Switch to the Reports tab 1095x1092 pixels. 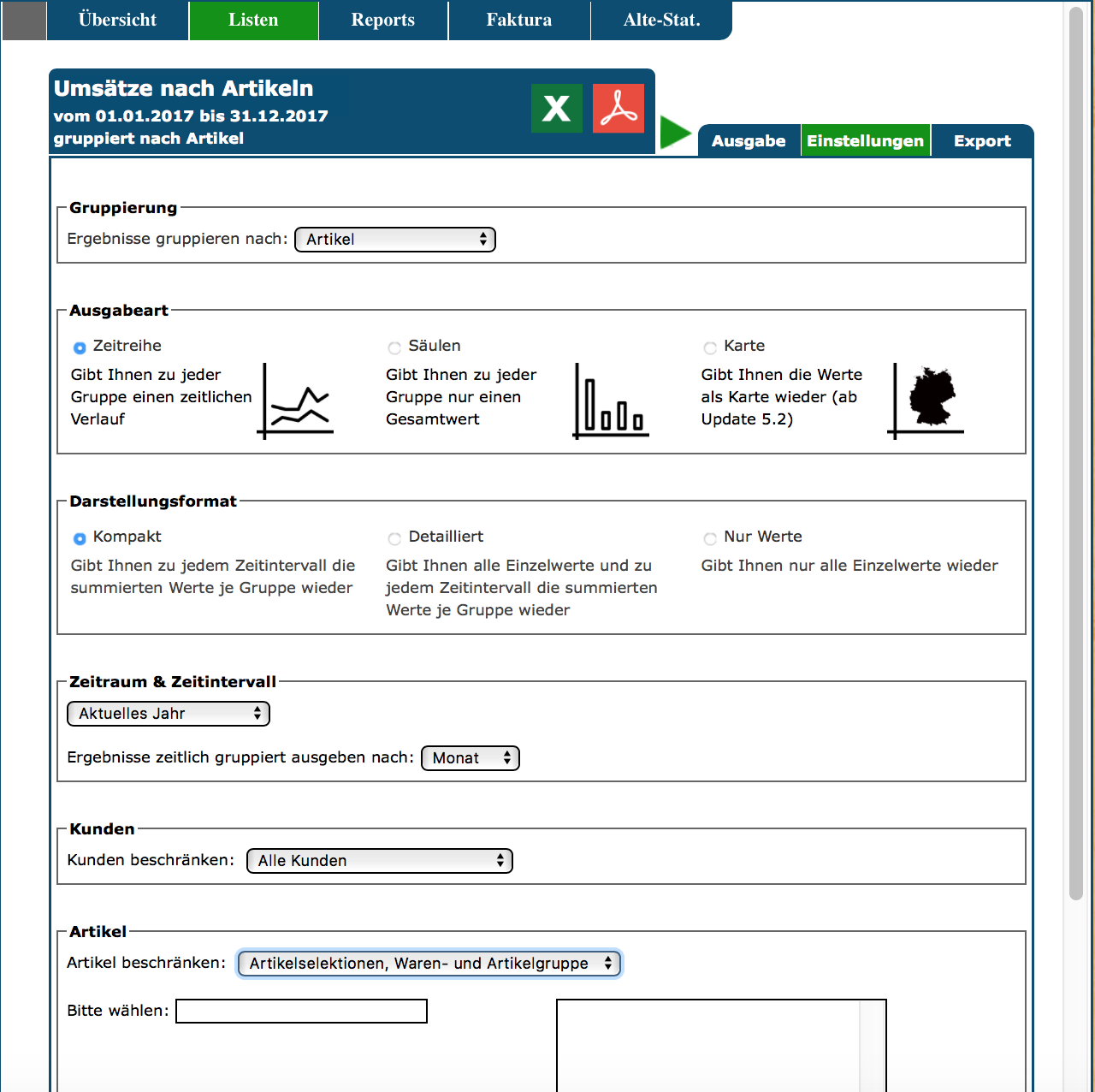click(382, 21)
